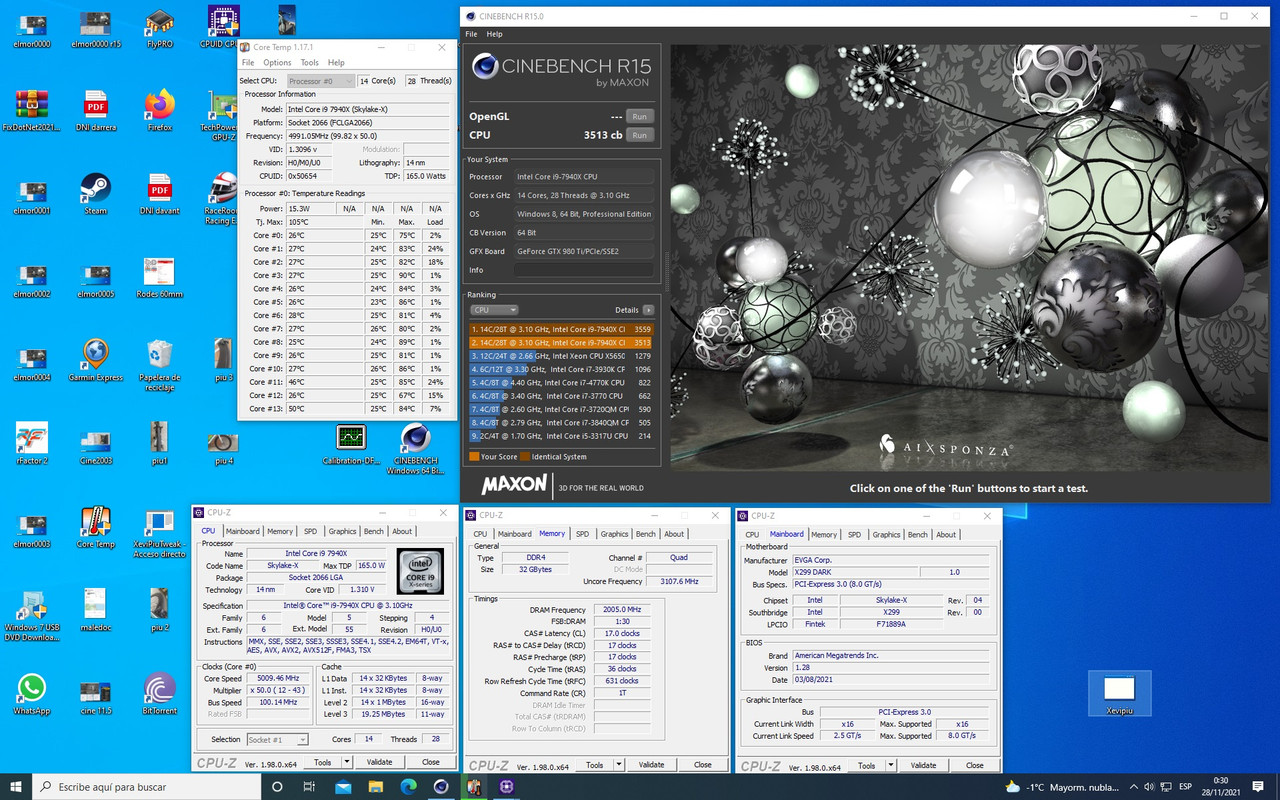Run the CPU test in Cinebench

(x=638, y=135)
